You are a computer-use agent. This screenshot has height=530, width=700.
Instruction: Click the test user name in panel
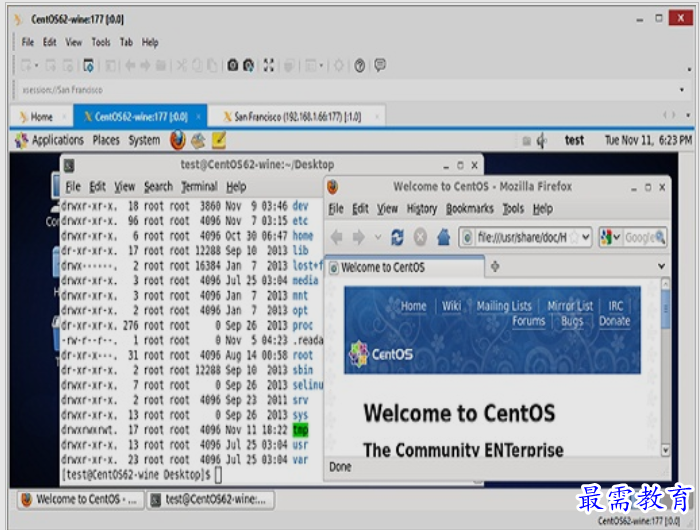click(x=574, y=141)
